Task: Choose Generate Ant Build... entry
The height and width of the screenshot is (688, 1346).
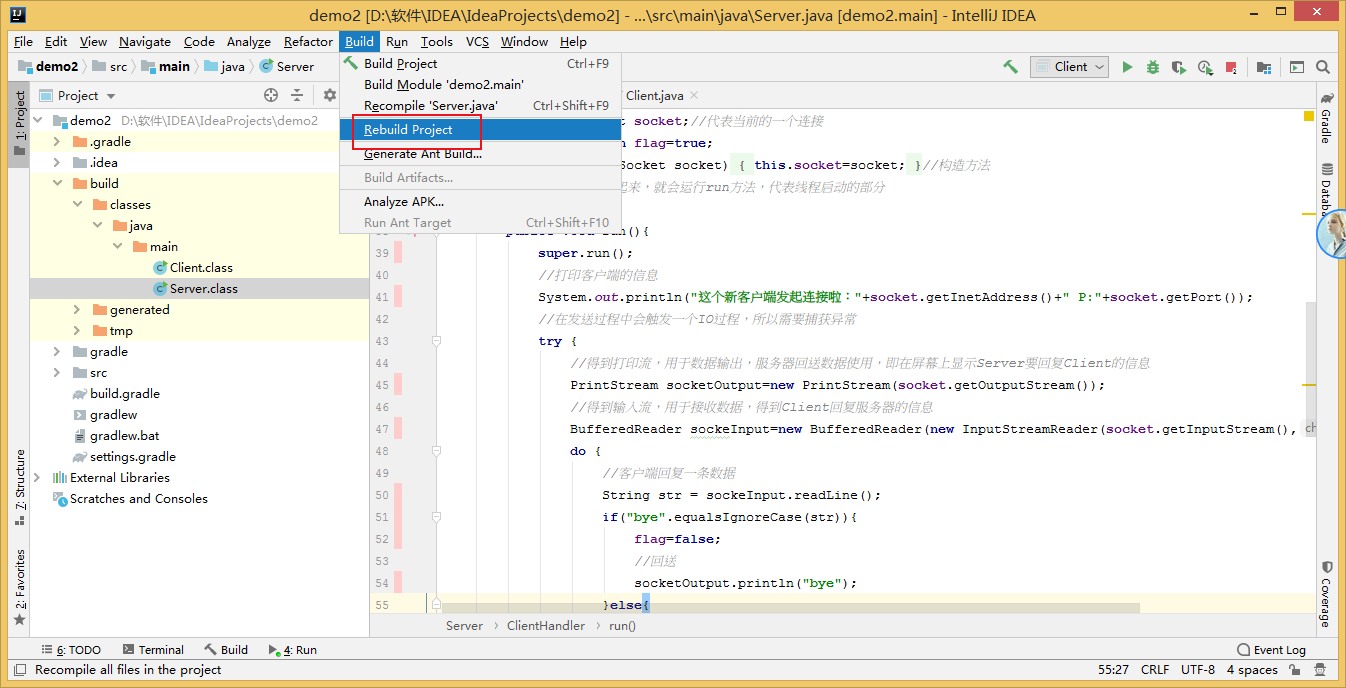Action: pos(480,153)
